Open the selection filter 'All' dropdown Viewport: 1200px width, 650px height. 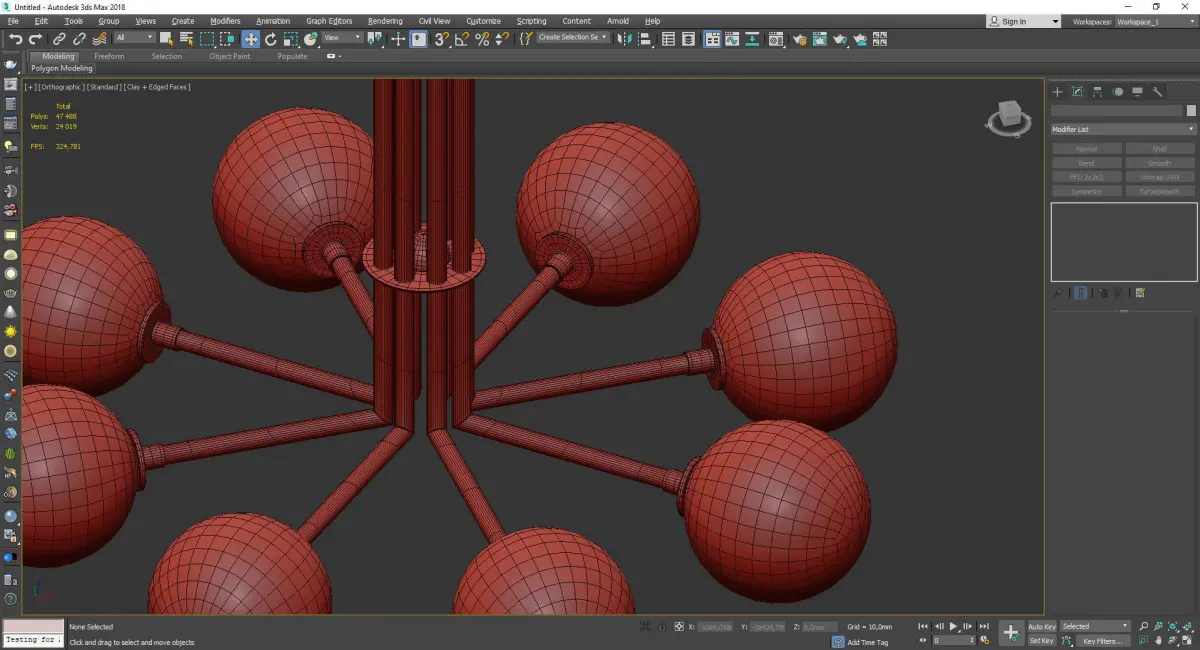pyautogui.click(x=134, y=38)
